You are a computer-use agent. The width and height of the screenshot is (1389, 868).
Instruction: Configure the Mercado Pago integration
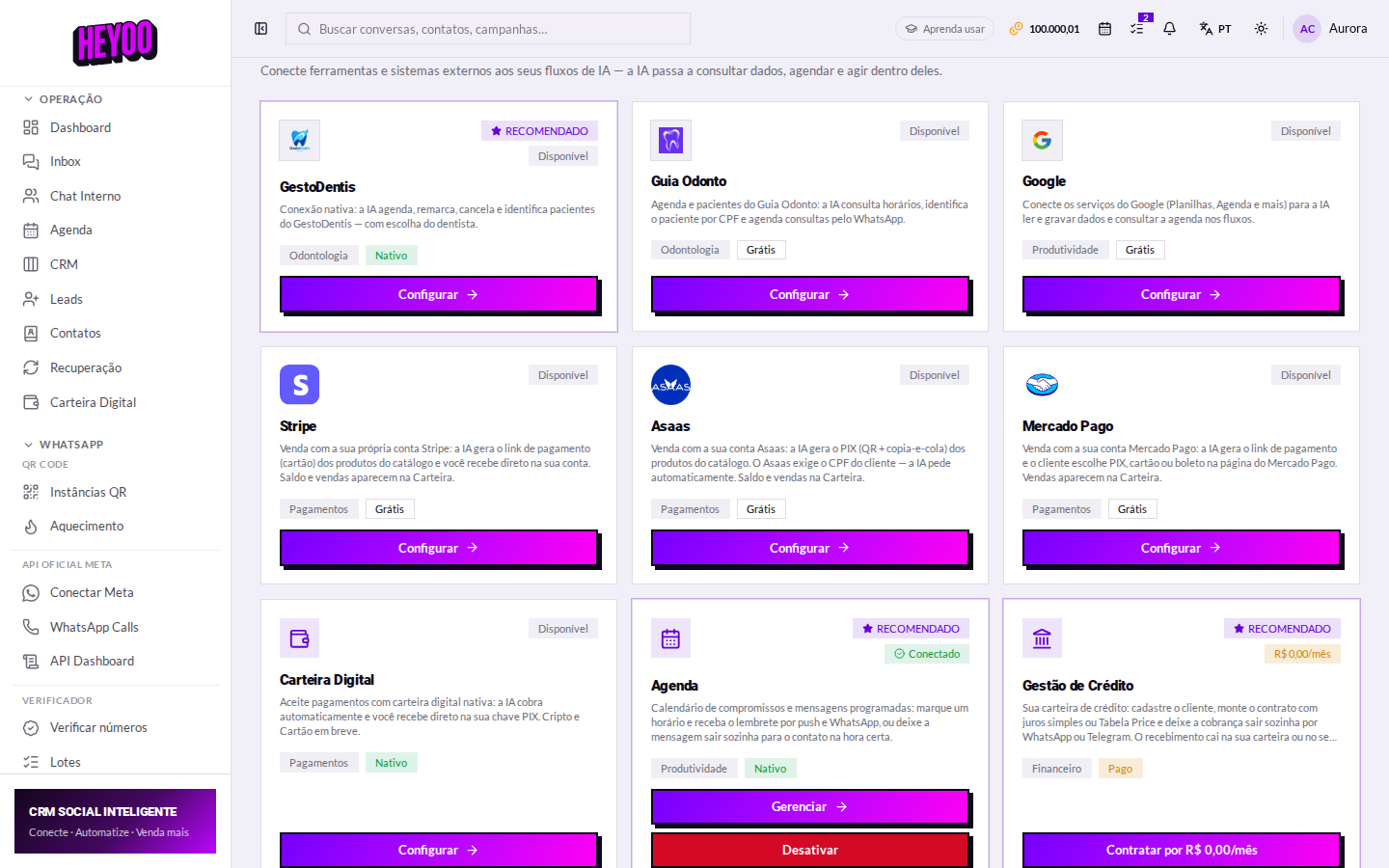(1182, 548)
